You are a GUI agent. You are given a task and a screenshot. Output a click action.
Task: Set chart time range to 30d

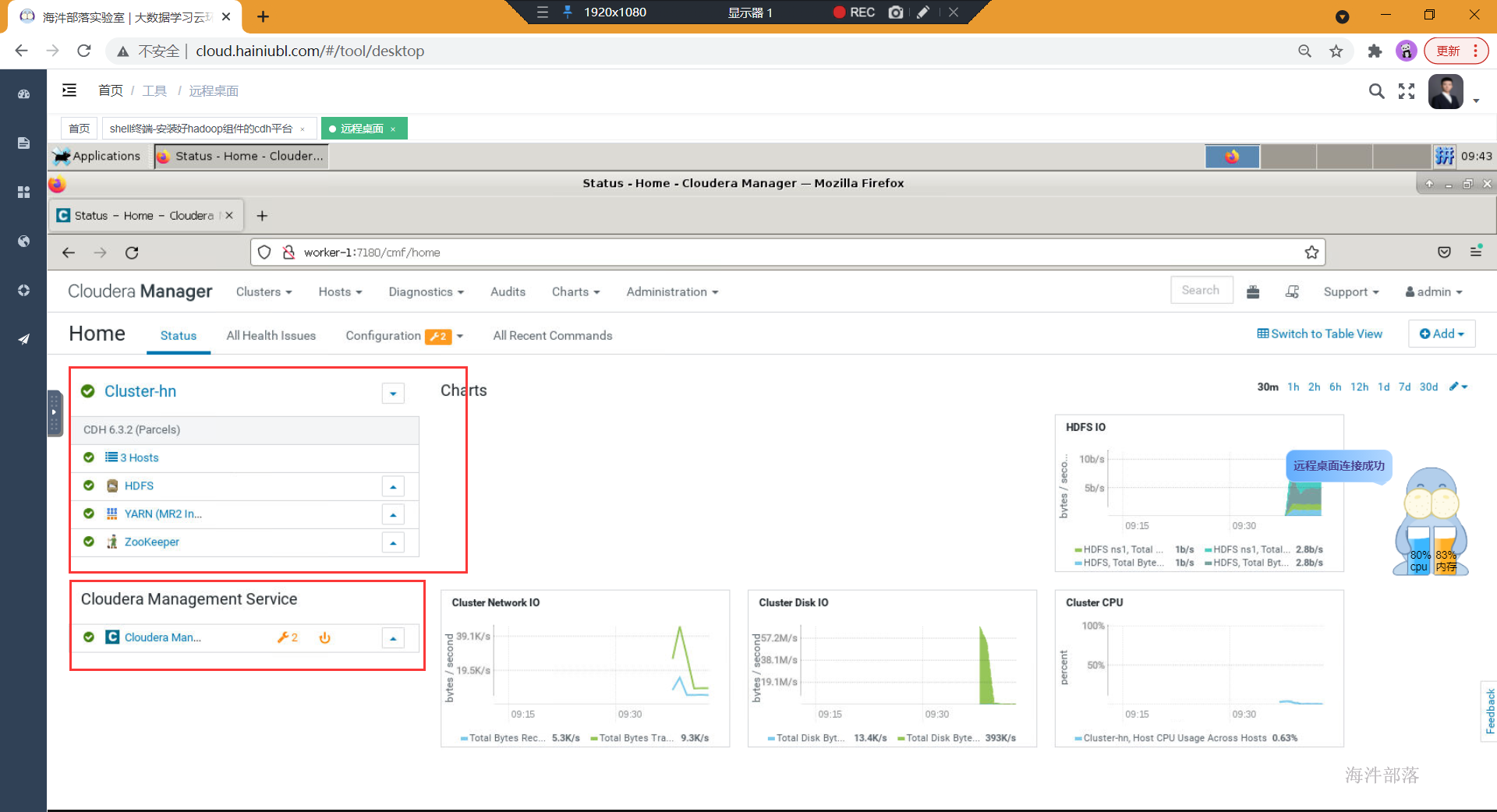[1428, 387]
